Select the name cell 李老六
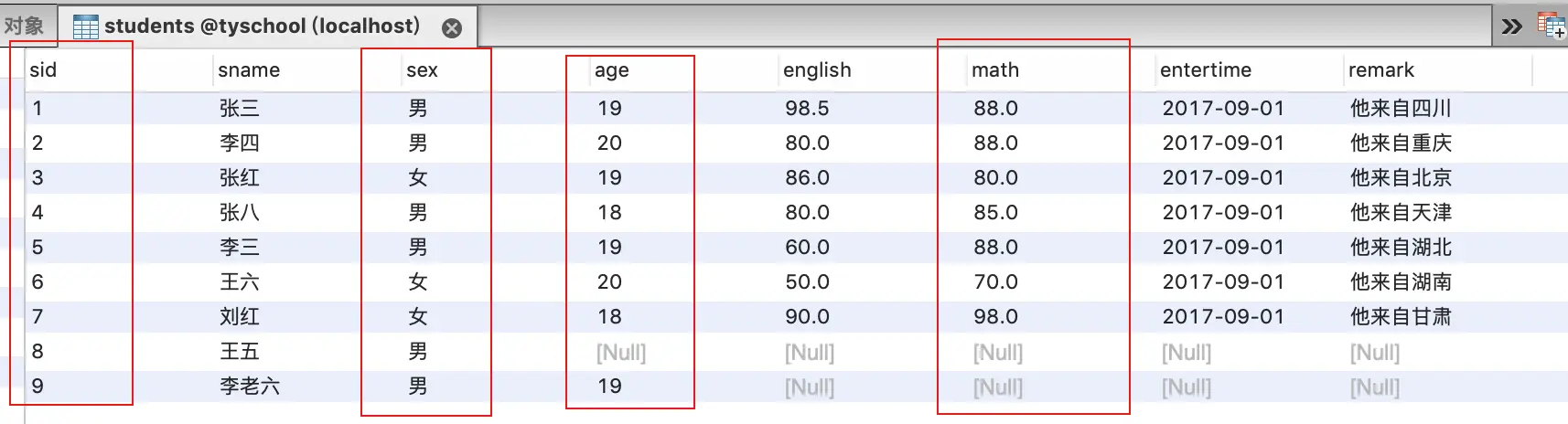 [250, 387]
